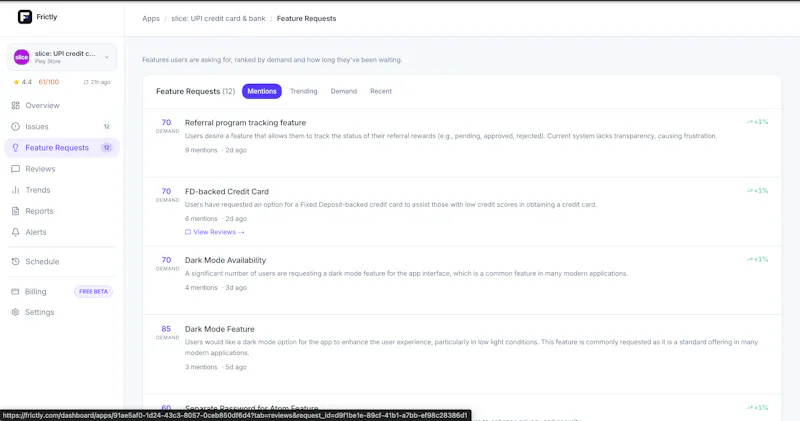This screenshot has height=421, width=800.
Task: Click the Feature Requests breadcrumb
Action: coord(306,19)
